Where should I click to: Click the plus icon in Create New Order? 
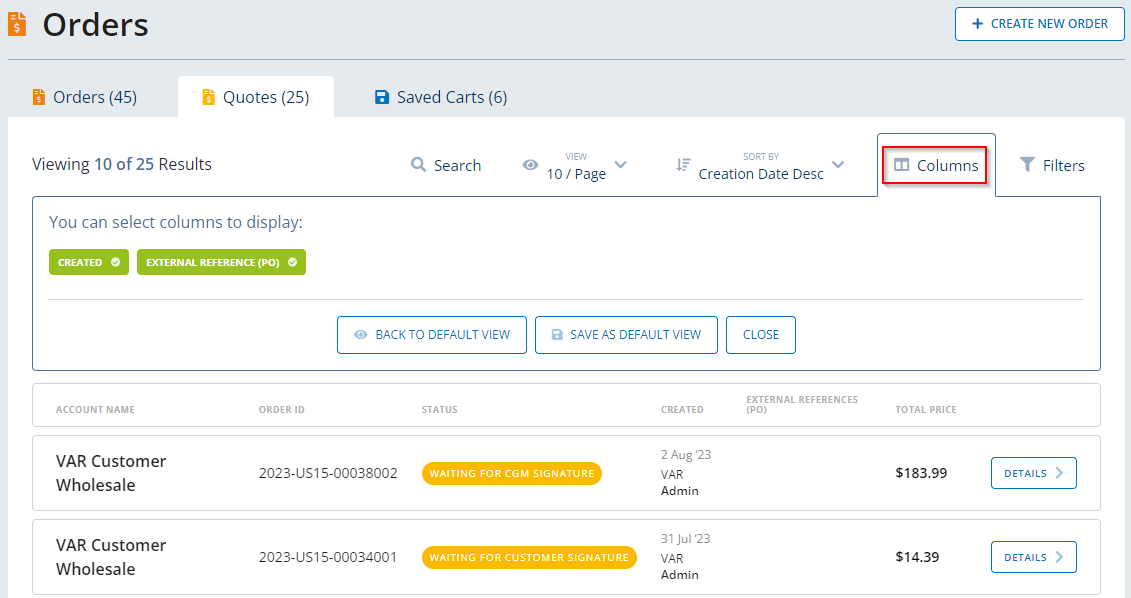(x=977, y=24)
